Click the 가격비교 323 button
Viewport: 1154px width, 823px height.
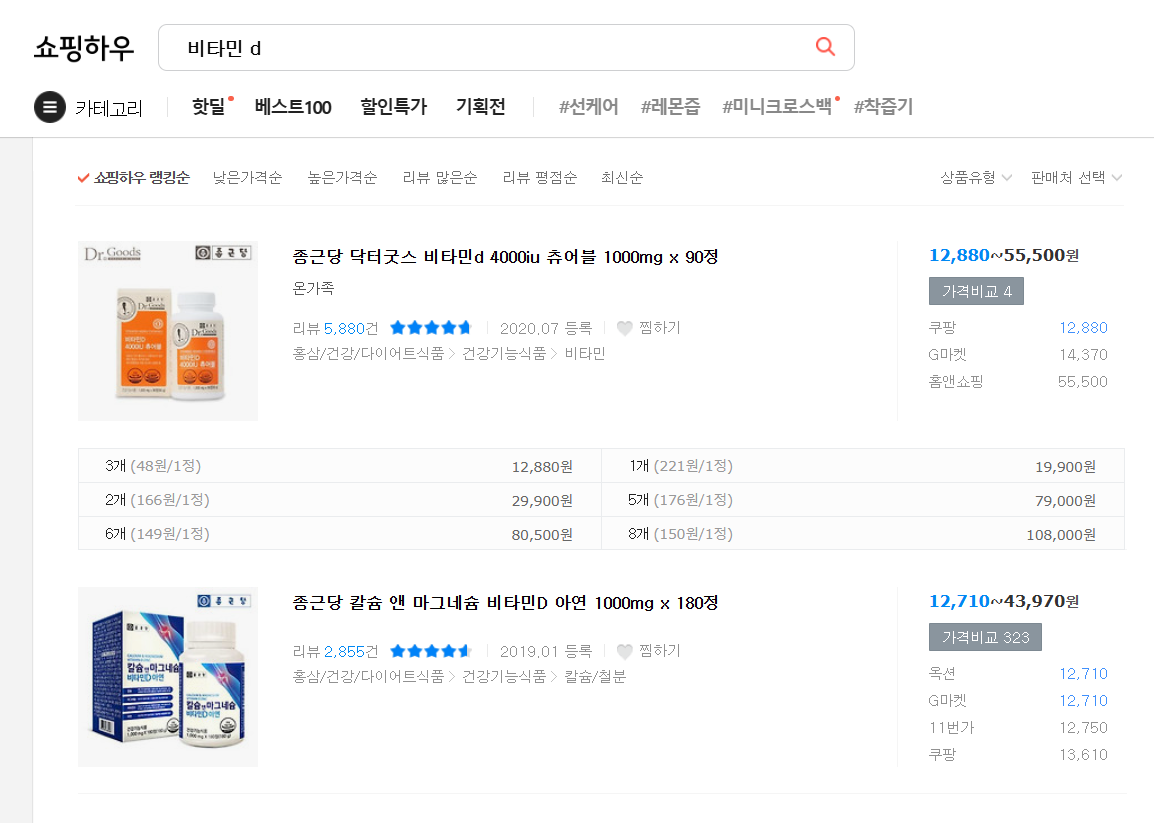pyautogui.click(x=985, y=637)
